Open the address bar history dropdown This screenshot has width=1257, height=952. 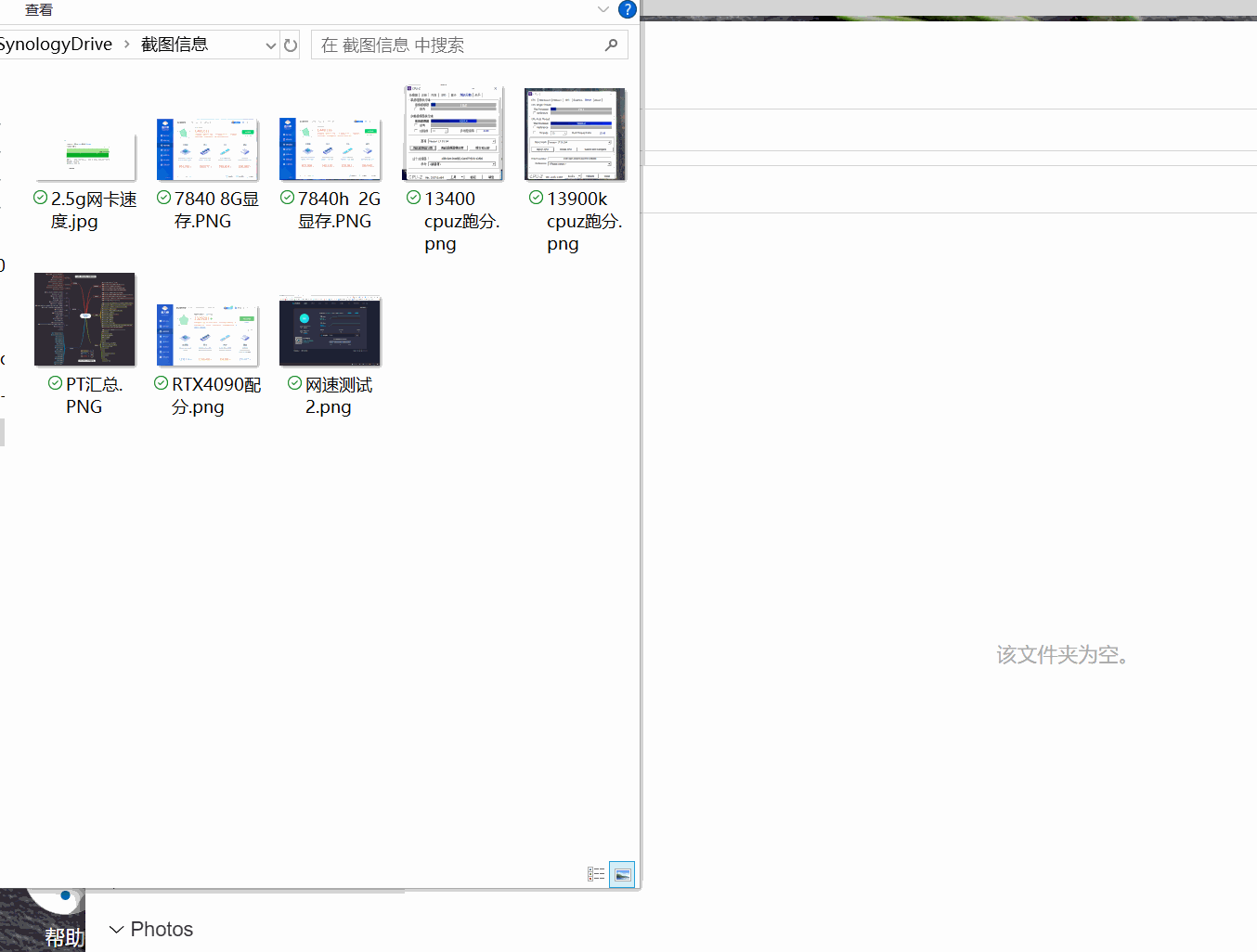click(x=271, y=45)
